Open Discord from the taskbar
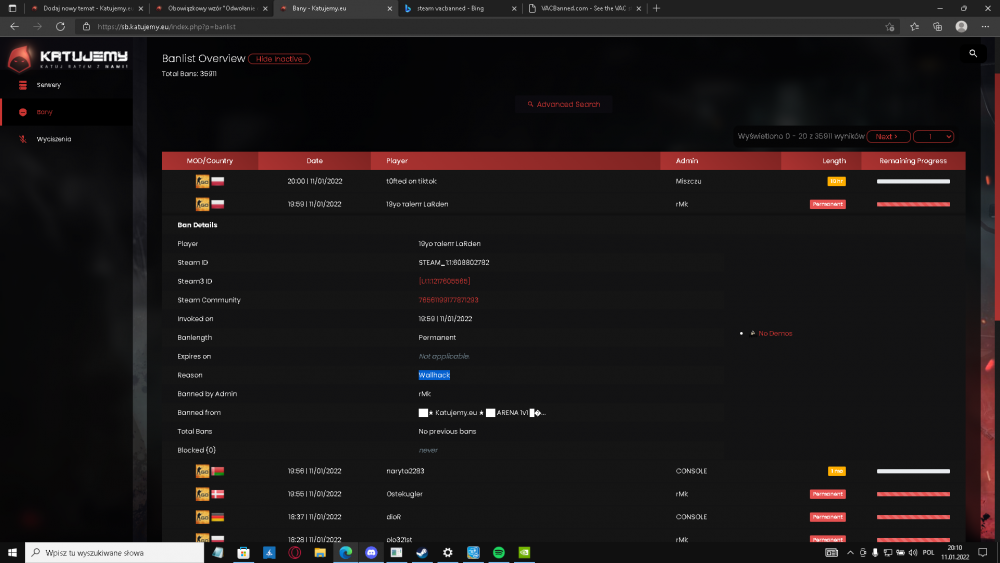Viewport: 1000px width, 563px height. pyautogui.click(x=371, y=553)
